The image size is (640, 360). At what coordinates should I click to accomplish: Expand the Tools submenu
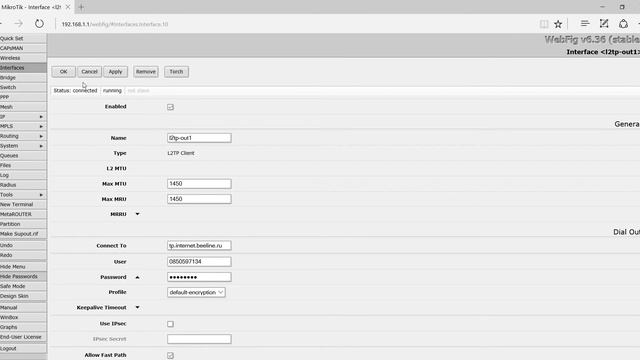23,195
